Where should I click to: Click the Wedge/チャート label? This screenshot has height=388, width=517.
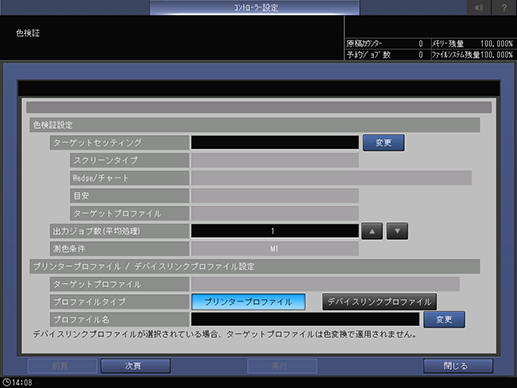click(x=130, y=178)
